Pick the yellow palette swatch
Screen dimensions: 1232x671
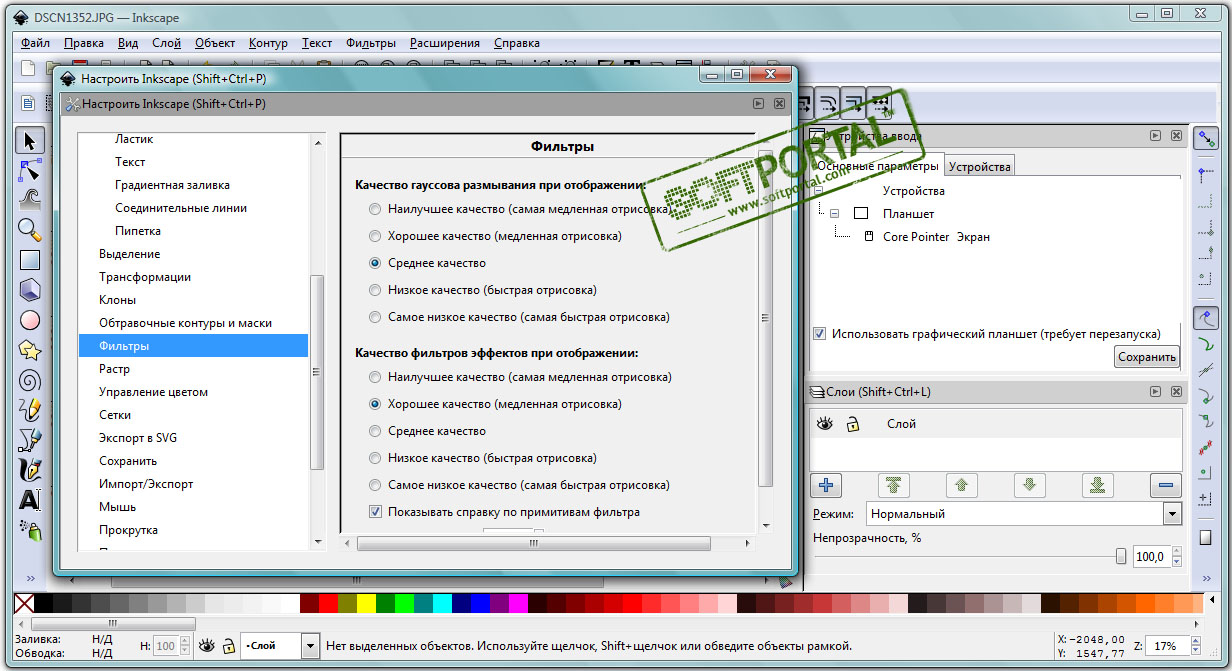click(x=366, y=603)
